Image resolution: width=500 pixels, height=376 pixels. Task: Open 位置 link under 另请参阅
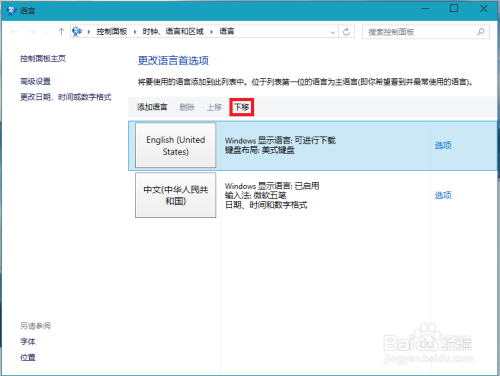[x=28, y=357]
